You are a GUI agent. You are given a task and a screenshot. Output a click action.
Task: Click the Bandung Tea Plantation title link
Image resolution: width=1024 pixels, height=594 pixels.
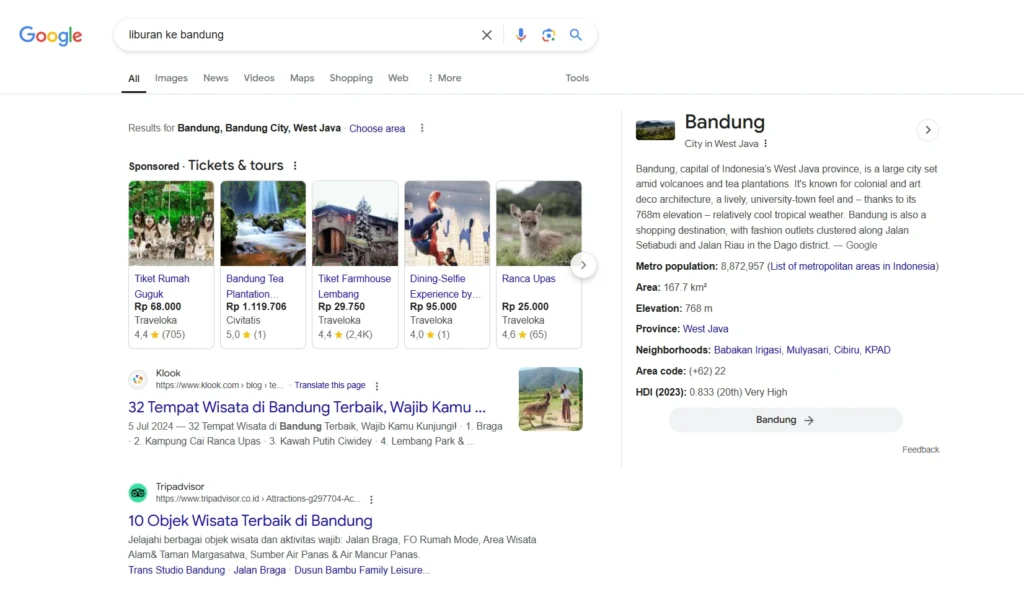tap(255, 286)
